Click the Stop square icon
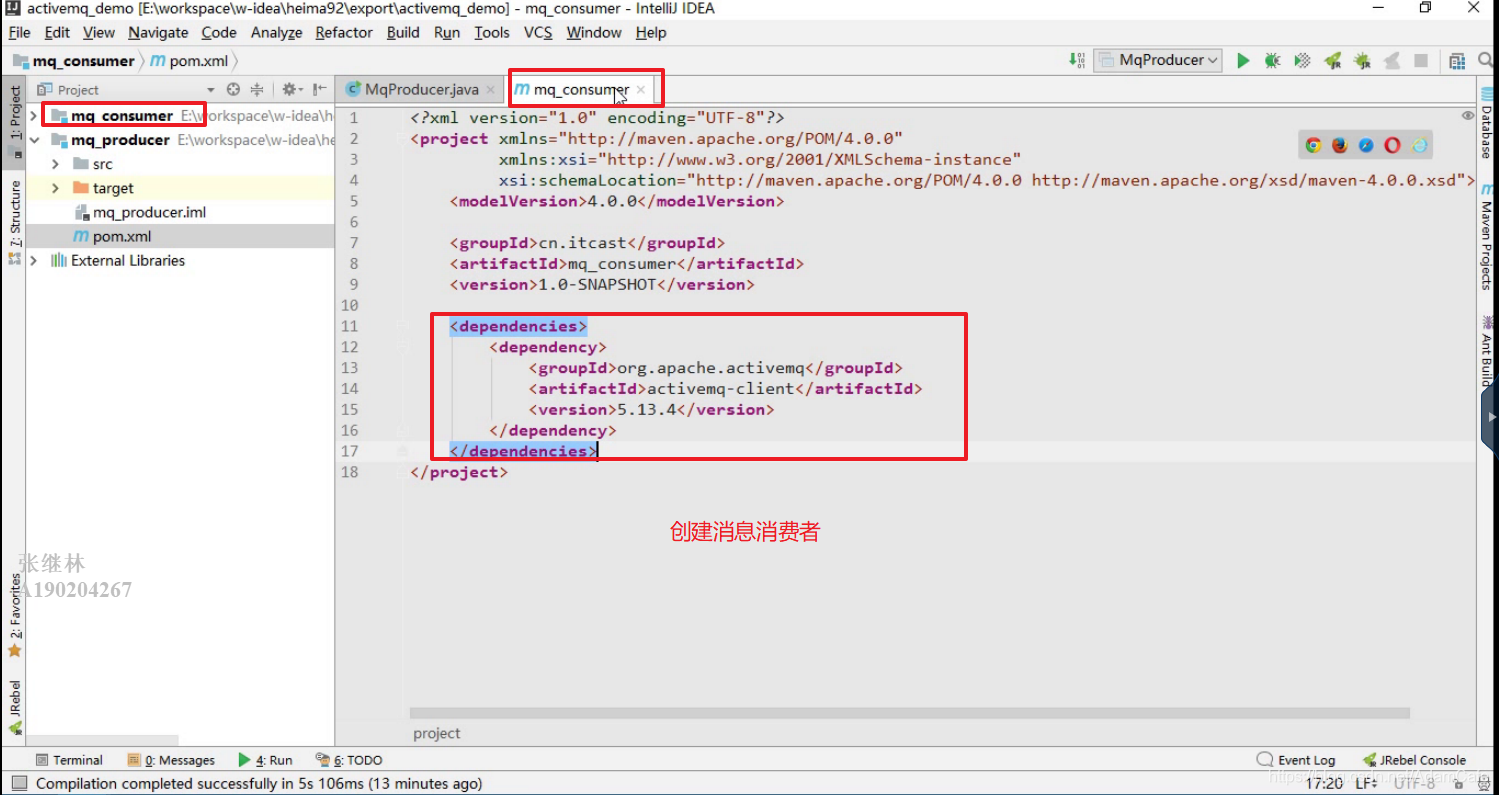This screenshot has height=795, width=1499. [x=1421, y=61]
